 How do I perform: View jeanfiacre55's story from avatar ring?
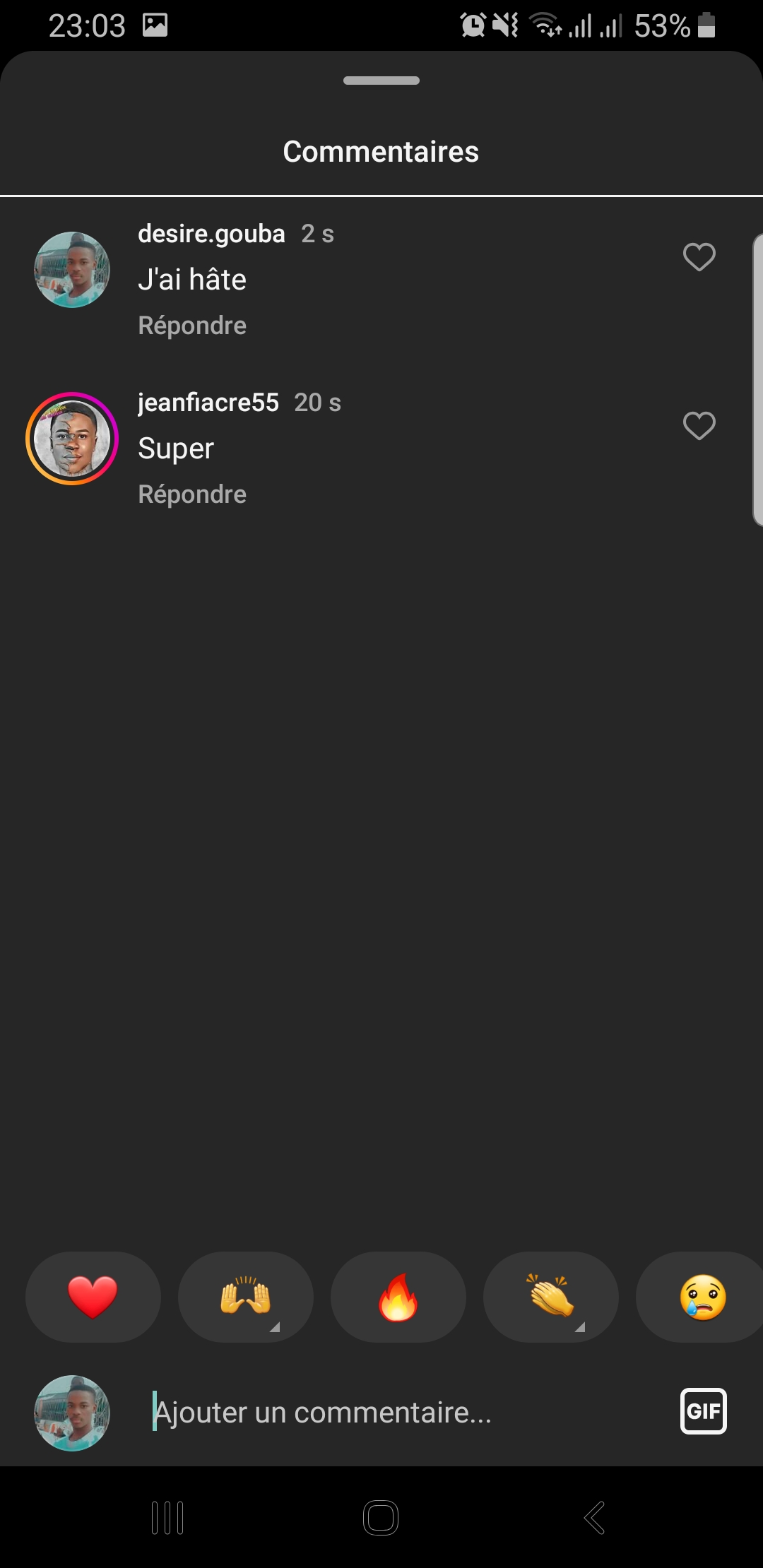coord(72,439)
